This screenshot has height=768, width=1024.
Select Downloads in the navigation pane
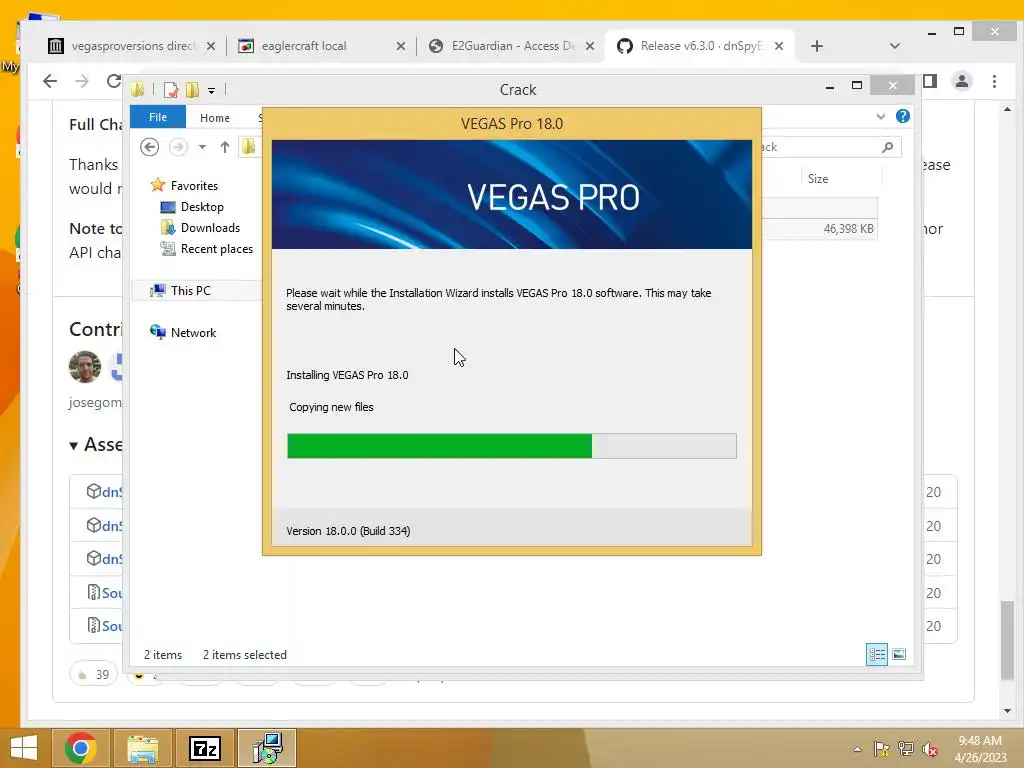click(x=210, y=227)
